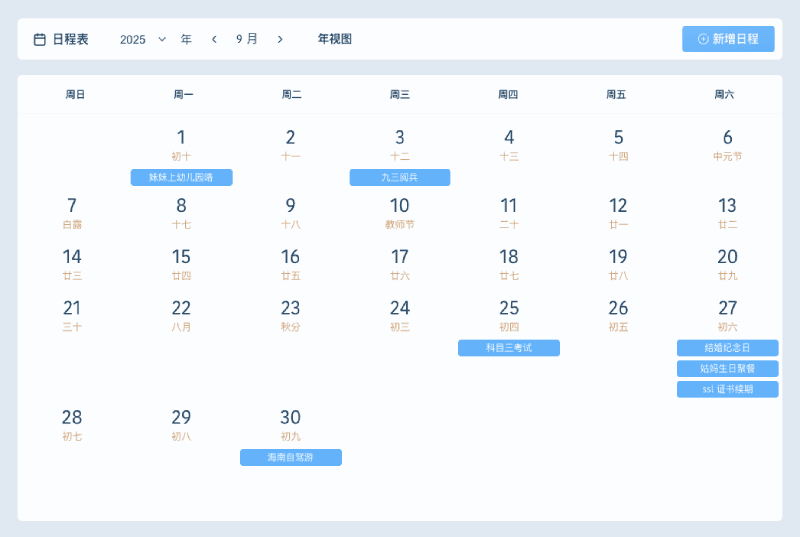Click the plus icon in 新增日程
This screenshot has height=537, width=800.
[703, 39]
